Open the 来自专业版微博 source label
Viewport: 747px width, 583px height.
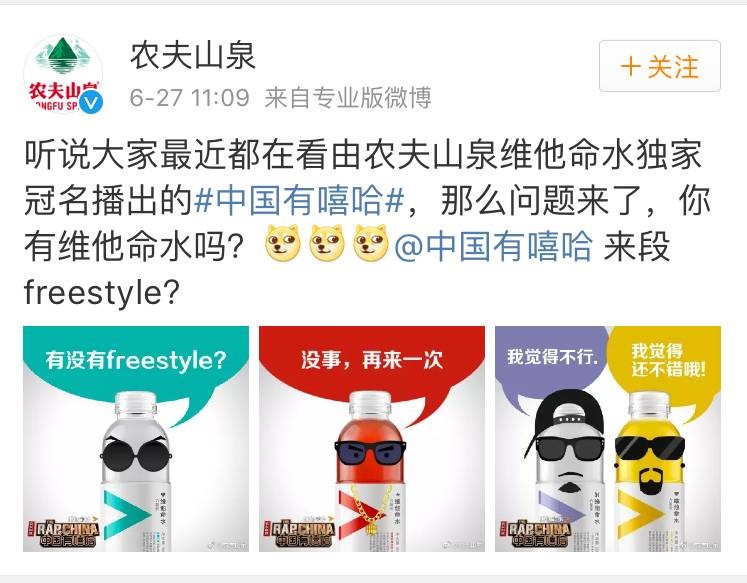(x=348, y=98)
